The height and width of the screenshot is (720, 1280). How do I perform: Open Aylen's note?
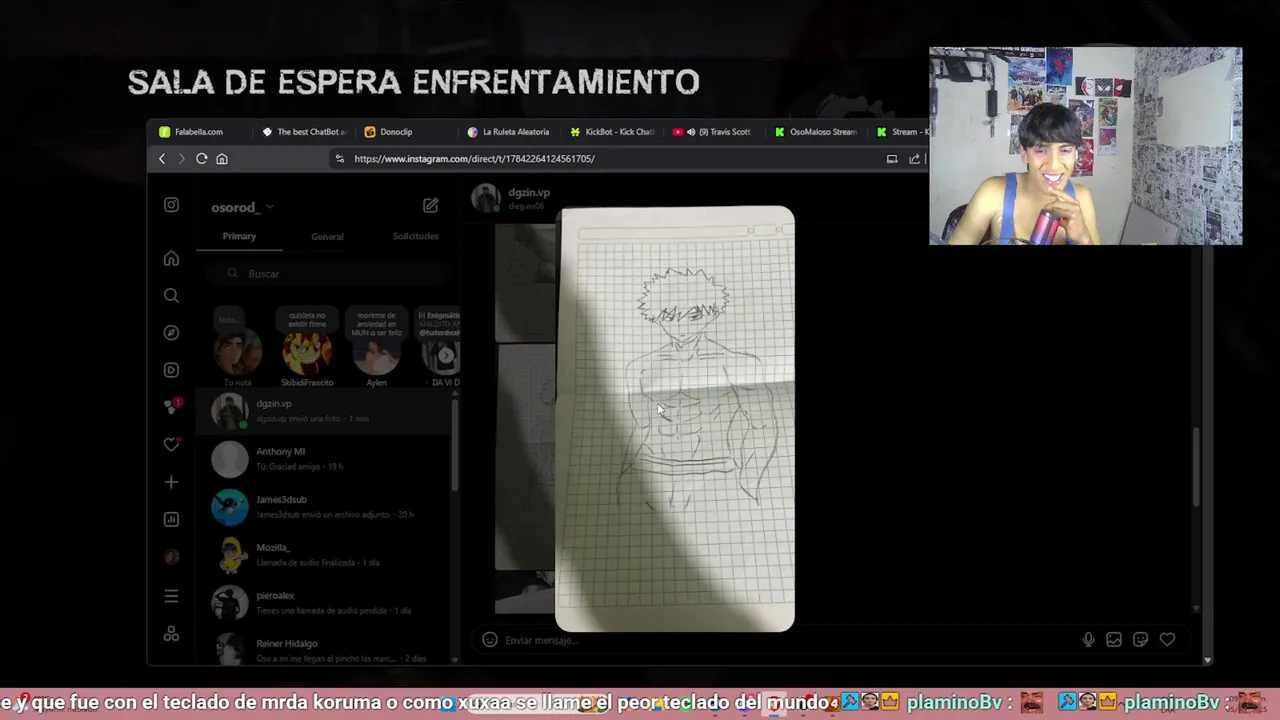pos(376,349)
